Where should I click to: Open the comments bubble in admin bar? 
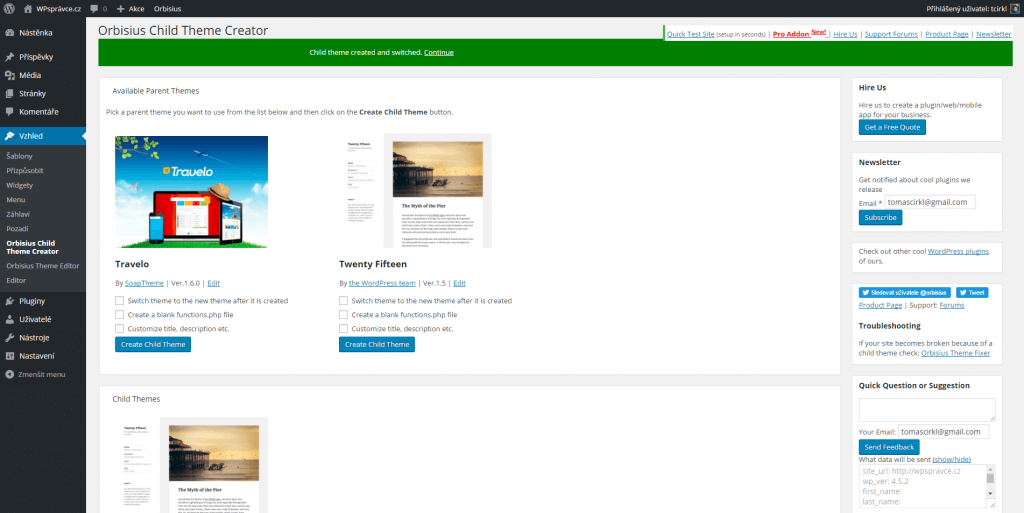coord(94,8)
